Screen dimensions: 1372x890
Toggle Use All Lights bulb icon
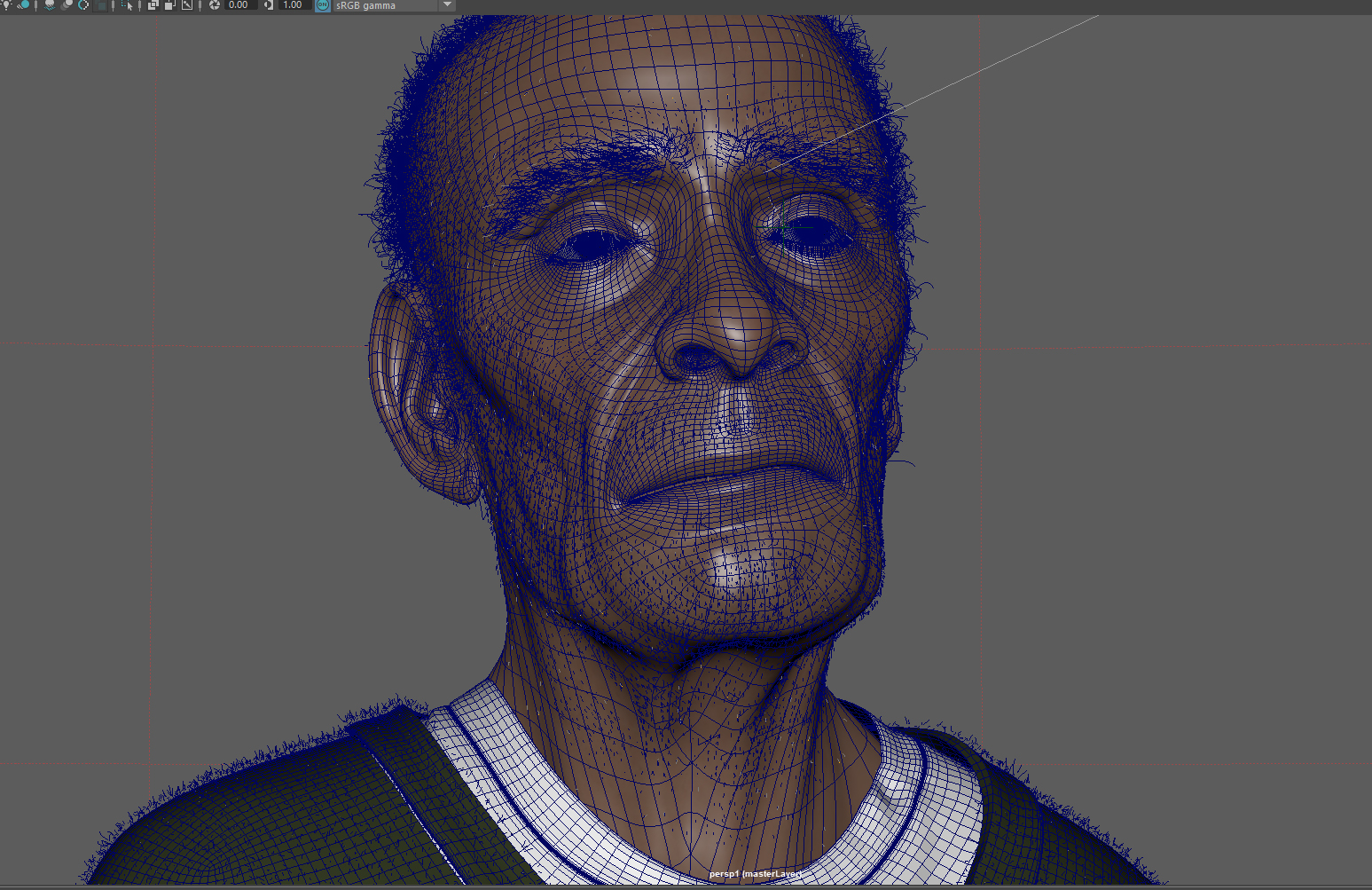coord(7,4)
